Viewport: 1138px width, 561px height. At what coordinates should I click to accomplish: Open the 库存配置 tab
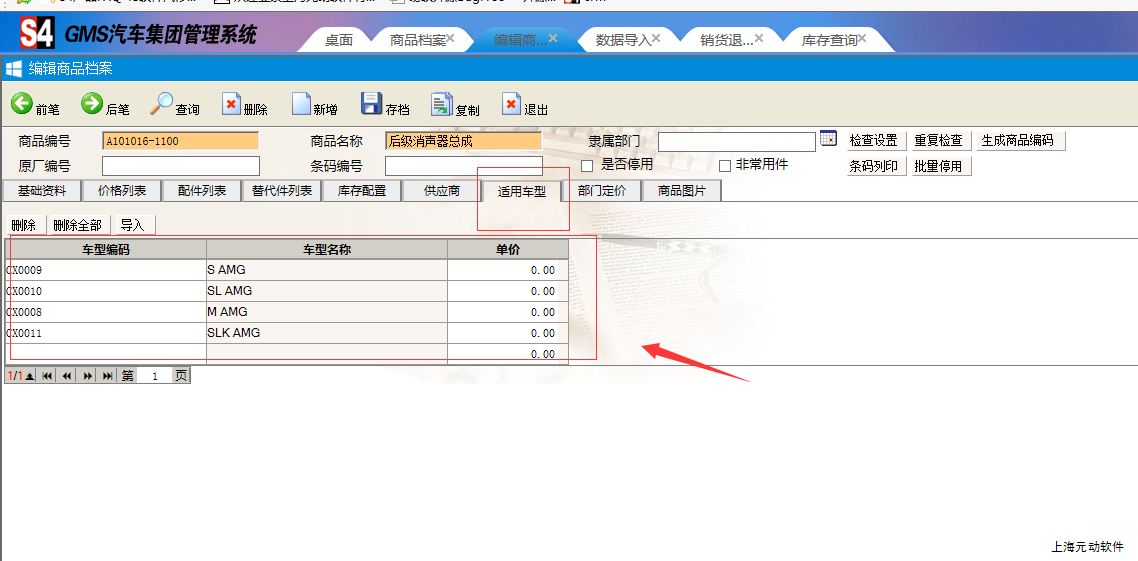coord(361,191)
